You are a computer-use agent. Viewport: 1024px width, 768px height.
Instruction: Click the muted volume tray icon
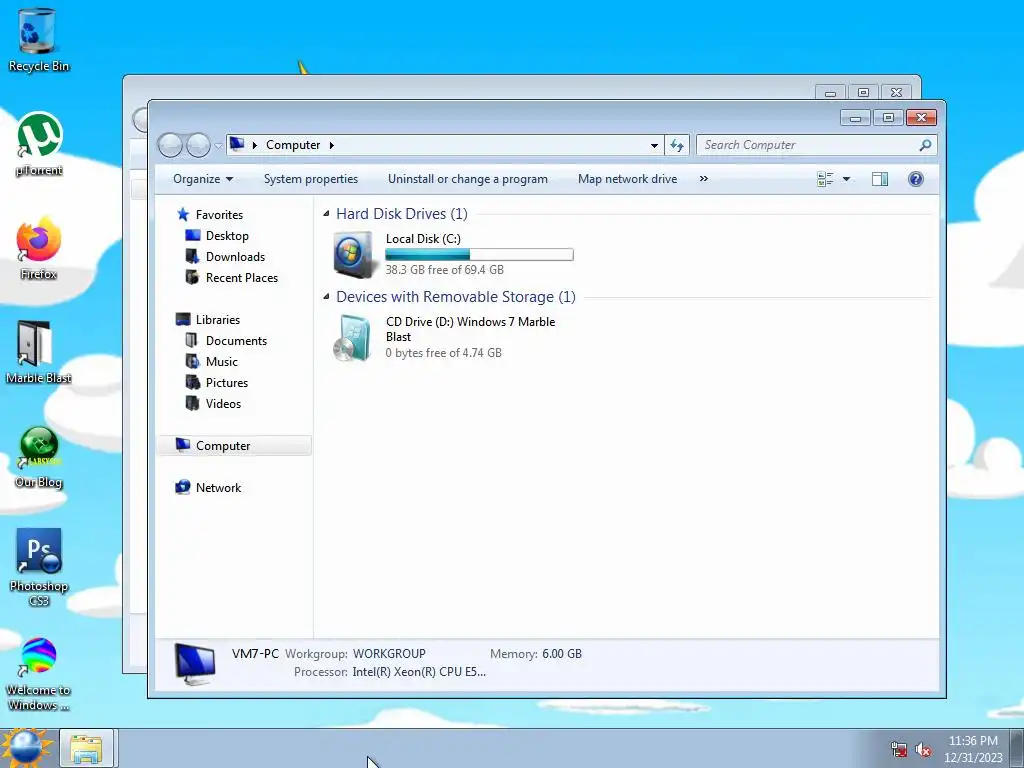click(x=923, y=750)
